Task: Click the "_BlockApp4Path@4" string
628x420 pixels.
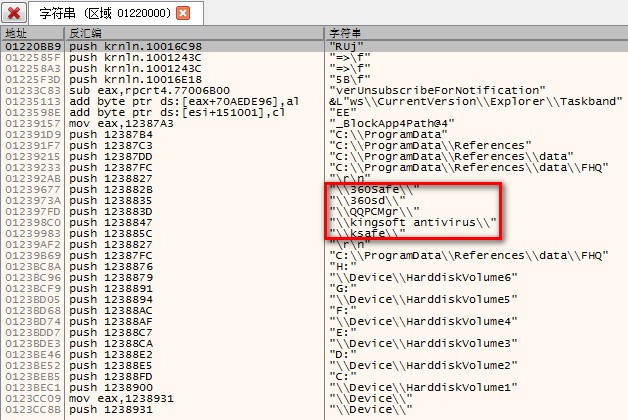Action: click(392, 123)
